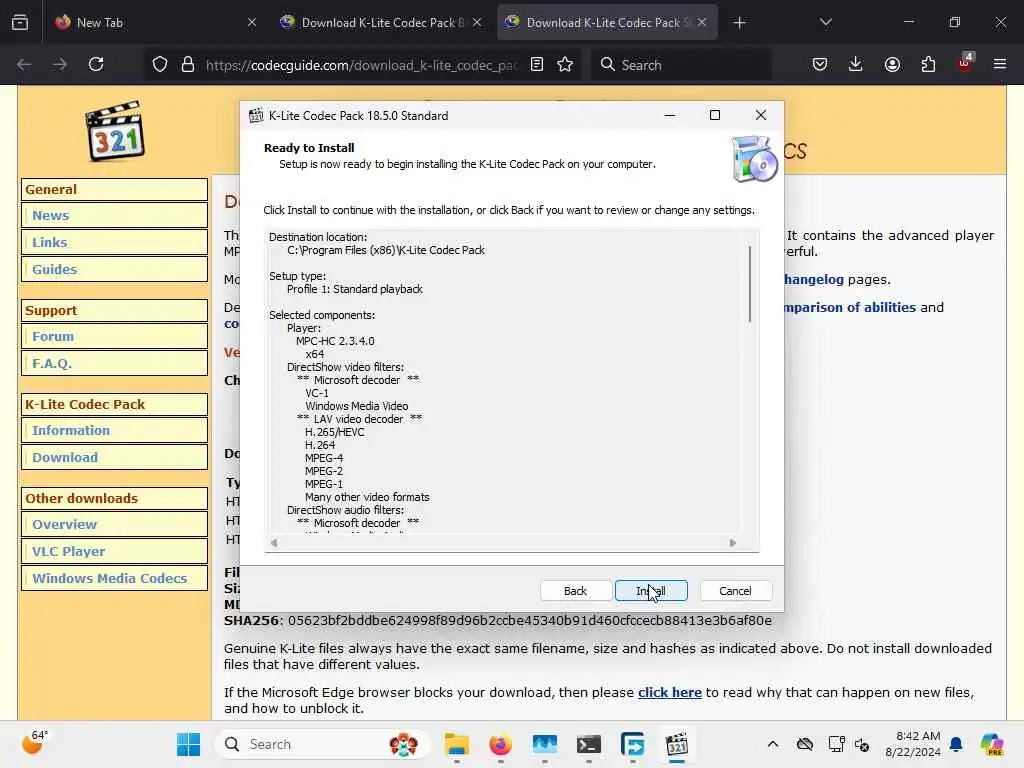The height and width of the screenshot is (768, 1024).
Task: Open the Links sidebar link
Action: coord(50,242)
